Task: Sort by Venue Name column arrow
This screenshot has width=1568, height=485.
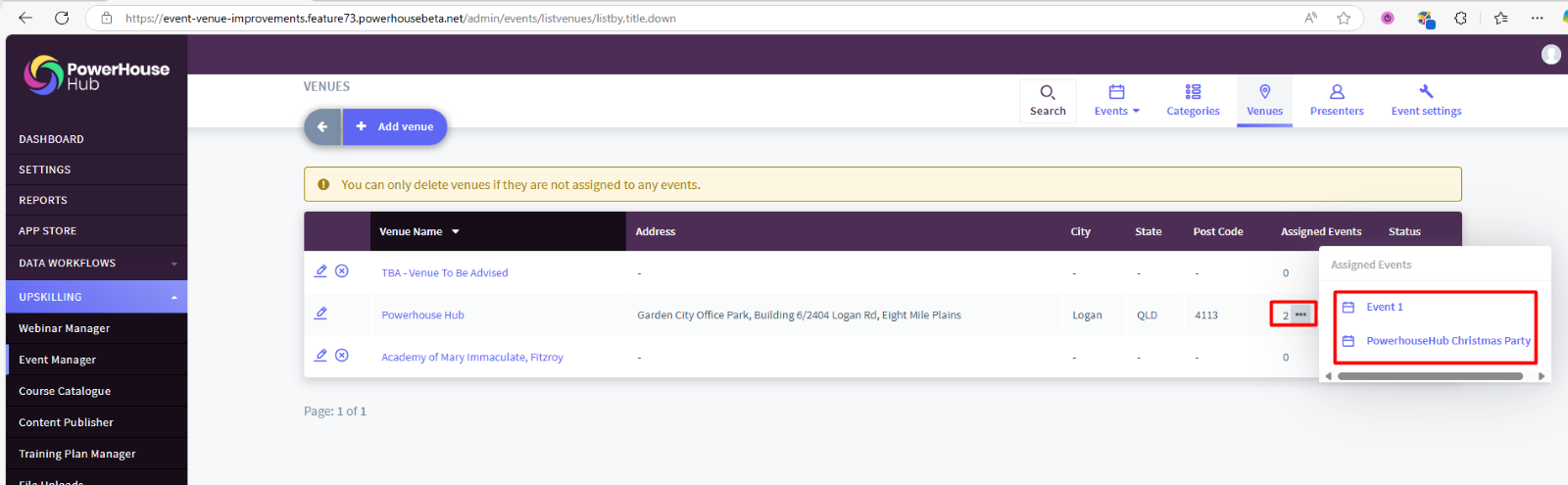Action: click(456, 232)
